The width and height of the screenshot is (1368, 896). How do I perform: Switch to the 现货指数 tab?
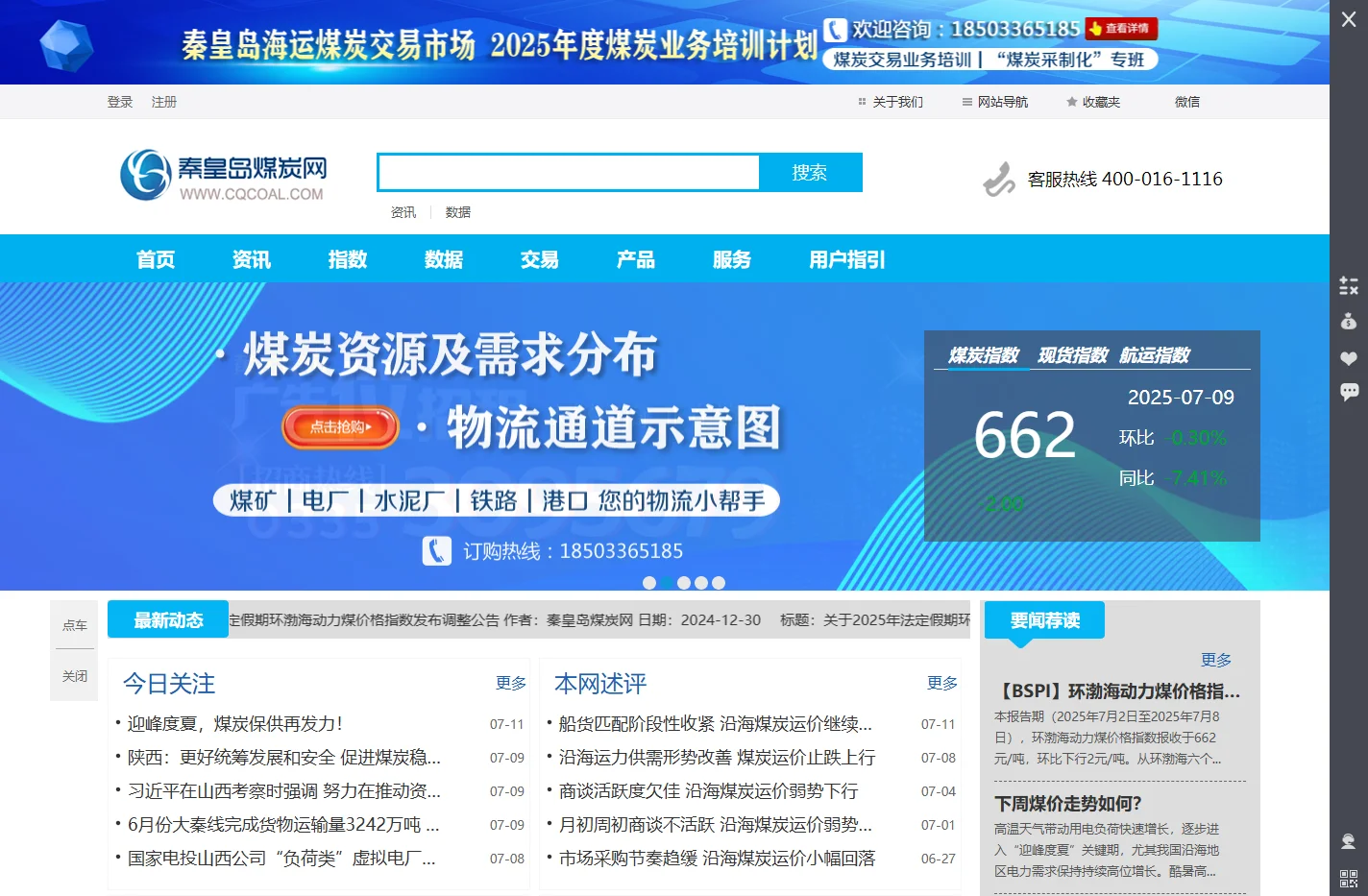[1073, 355]
